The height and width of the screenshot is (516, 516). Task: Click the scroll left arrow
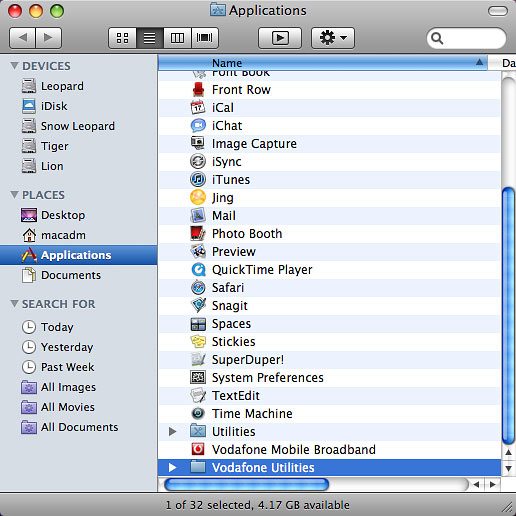476,485
